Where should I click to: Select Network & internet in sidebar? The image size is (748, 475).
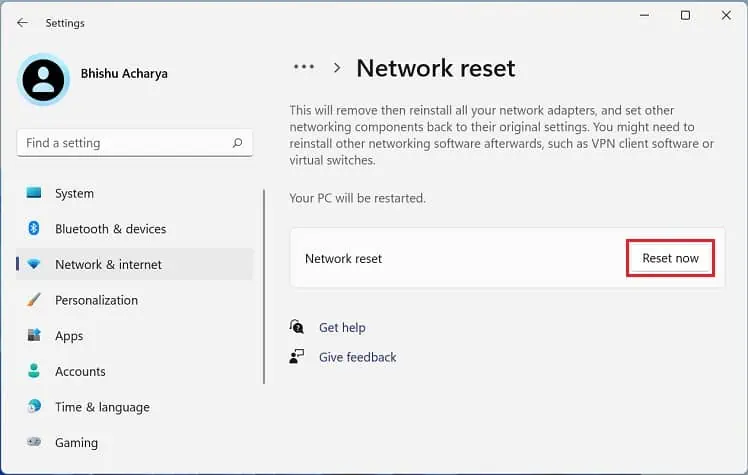click(x=108, y=265)
